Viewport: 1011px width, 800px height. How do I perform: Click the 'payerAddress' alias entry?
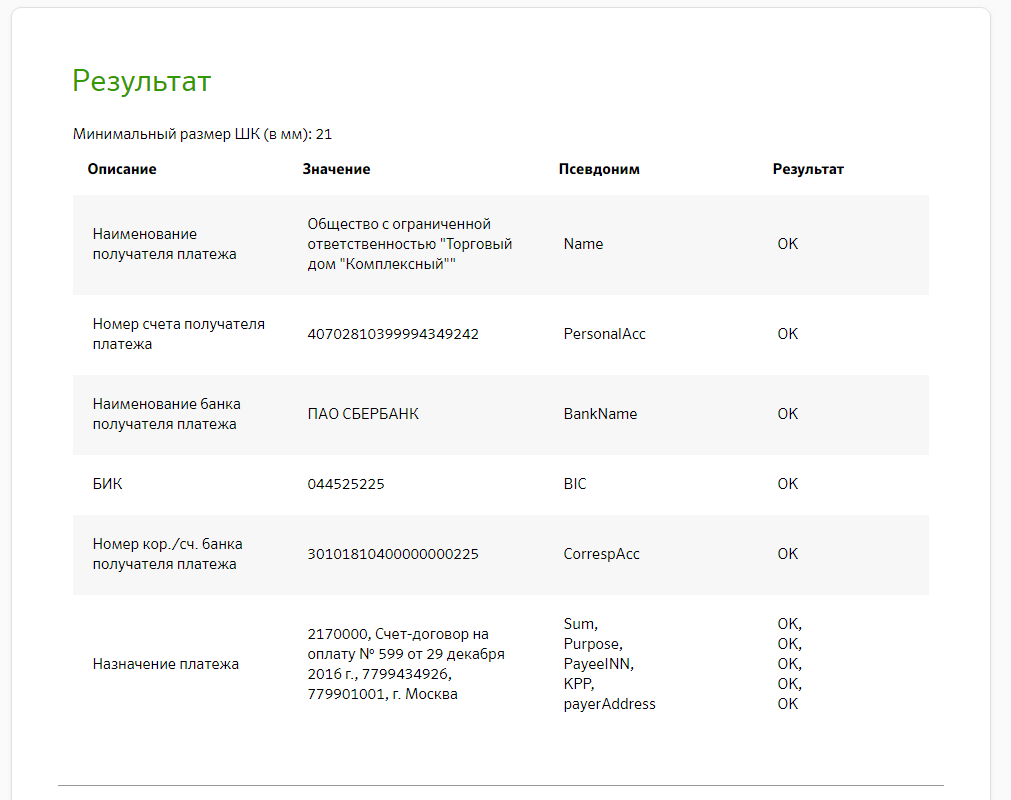[x=609, y=704]
